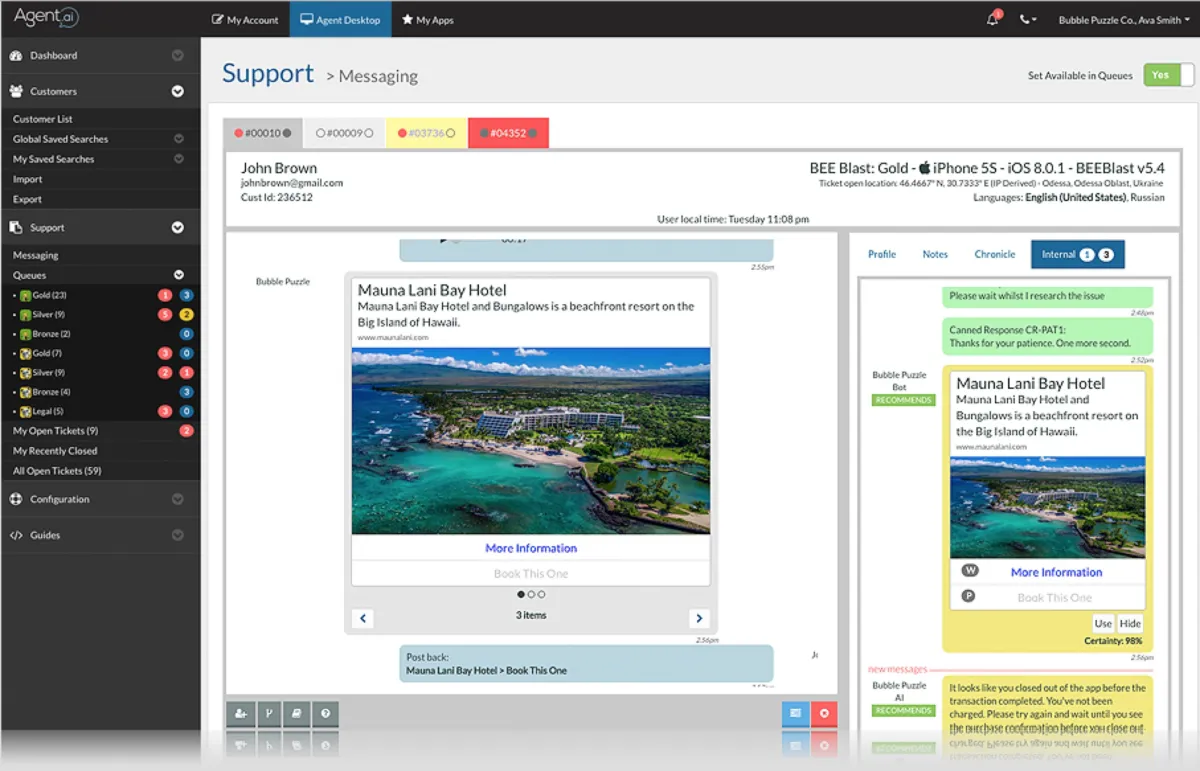Click the help question-mark icon
The image size is (1200, 771).
click(x=325, y=713)
